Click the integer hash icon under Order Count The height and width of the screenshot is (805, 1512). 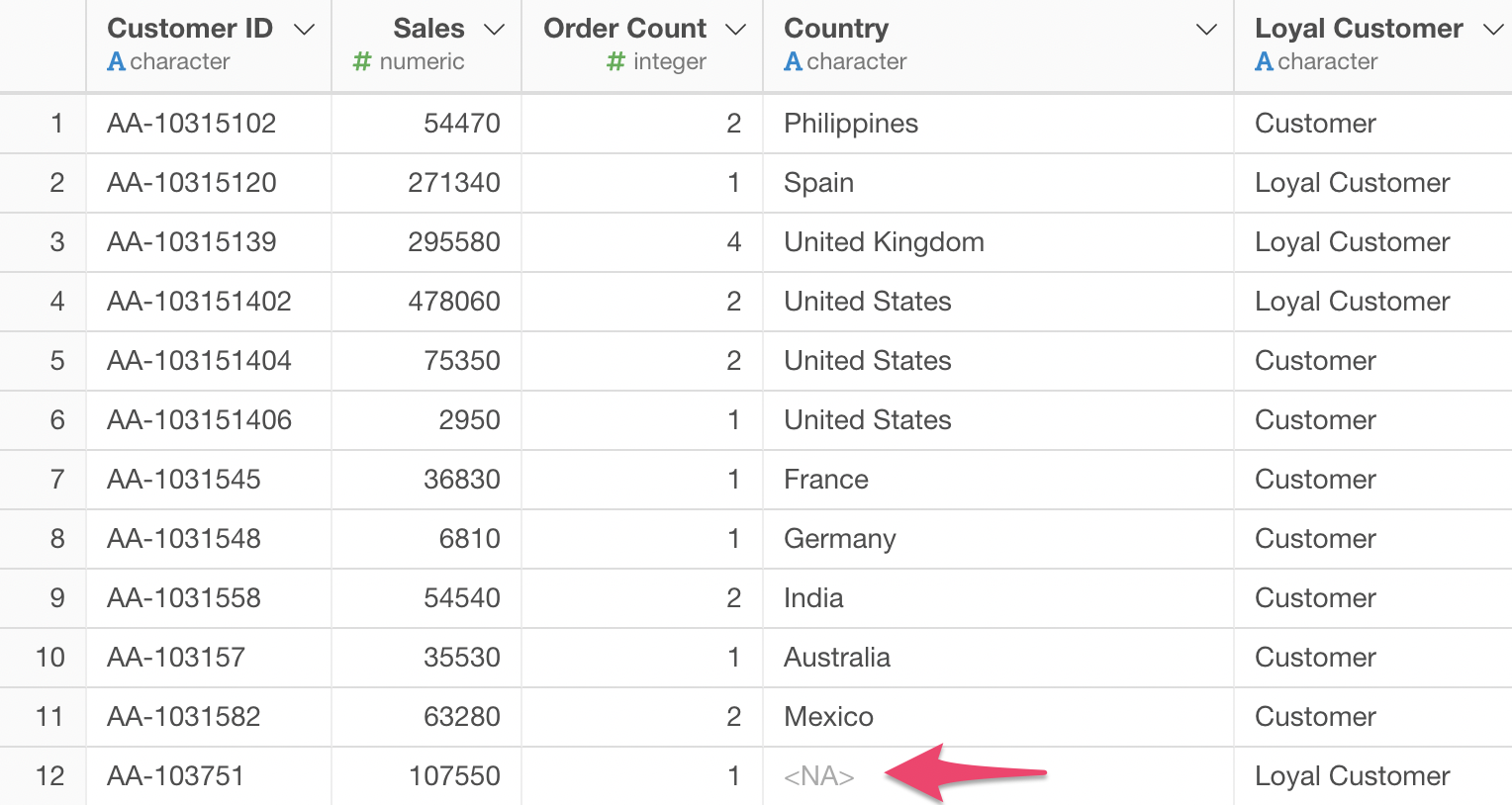click(x=615, y=61)
